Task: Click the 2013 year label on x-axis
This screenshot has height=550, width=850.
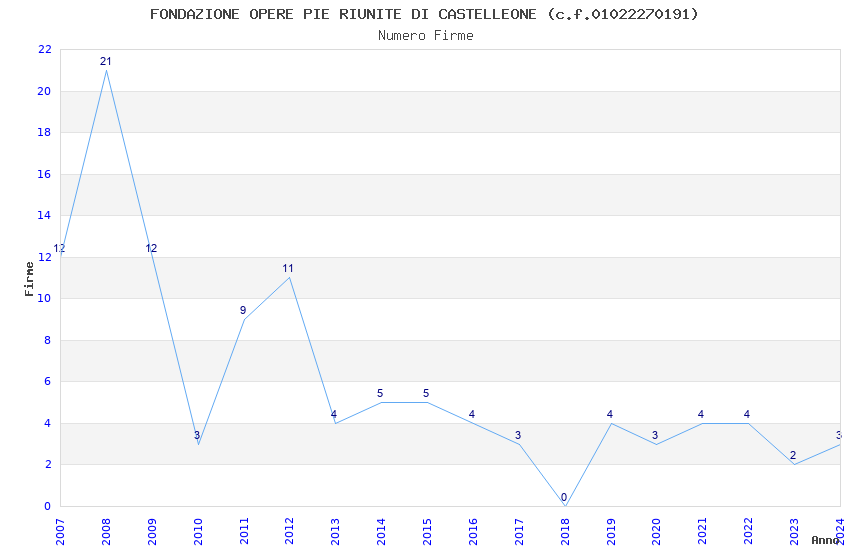Action: [336, 532]
